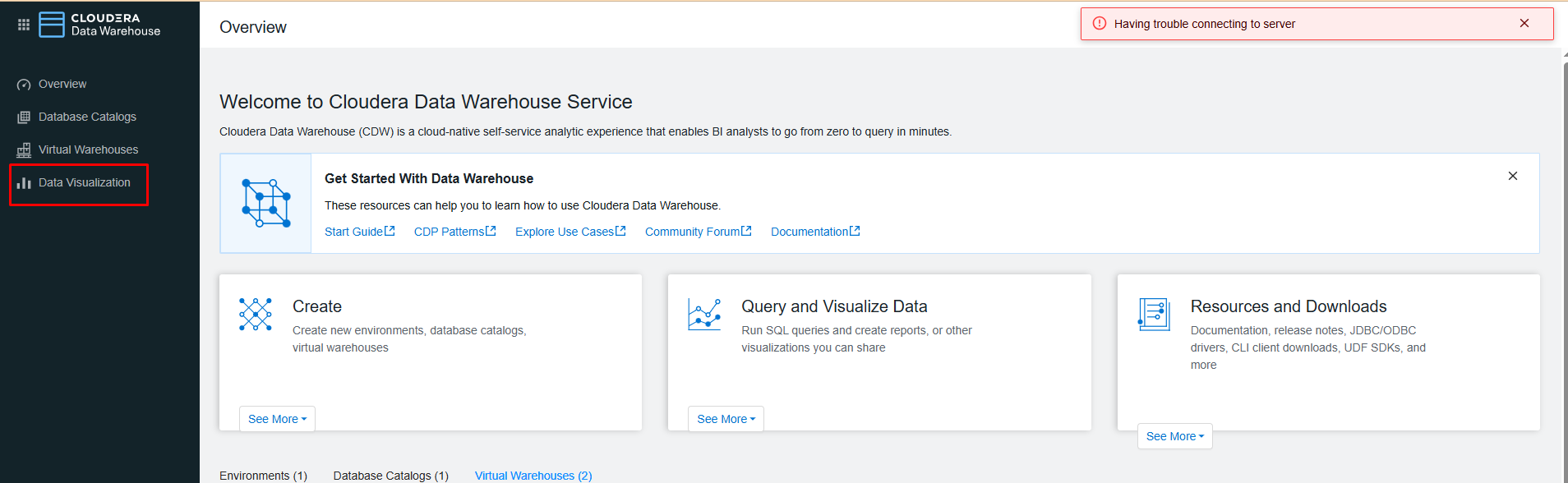Click the Virtual Warehouses sidebar icon
The image size is (1568, 483).
click(24, 150)
